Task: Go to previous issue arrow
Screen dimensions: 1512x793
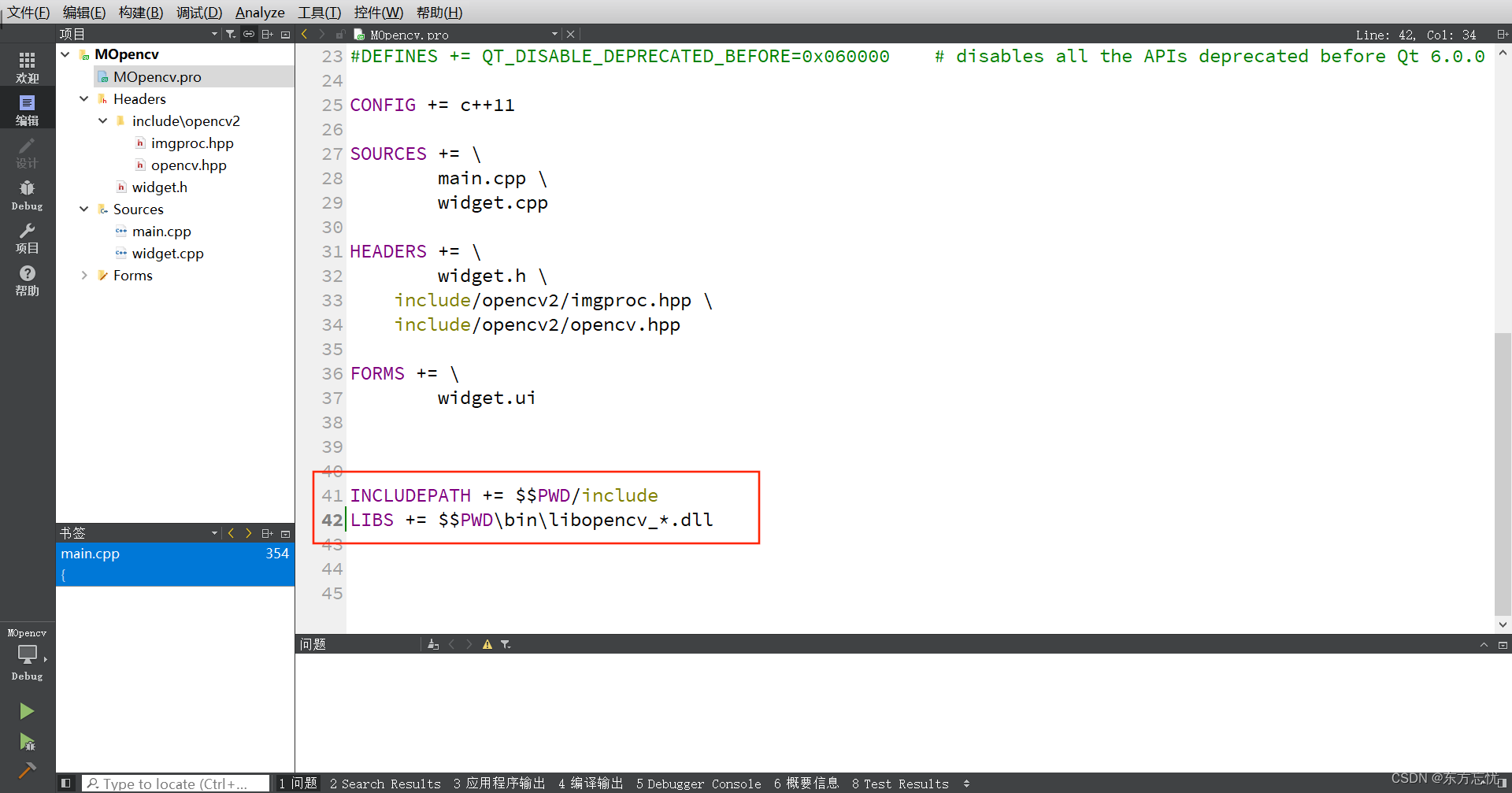Action: tap(451, 644)
